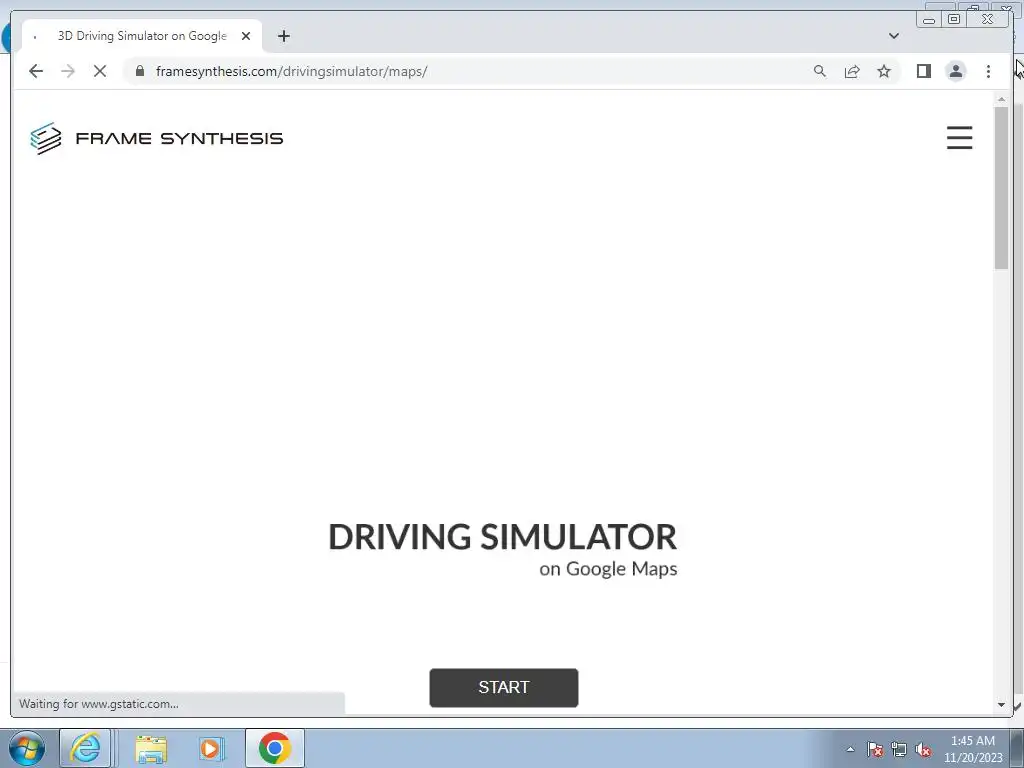Select the 3D Driving Simulator tab
Screen dimensions: 1024x768
point(142,36)
